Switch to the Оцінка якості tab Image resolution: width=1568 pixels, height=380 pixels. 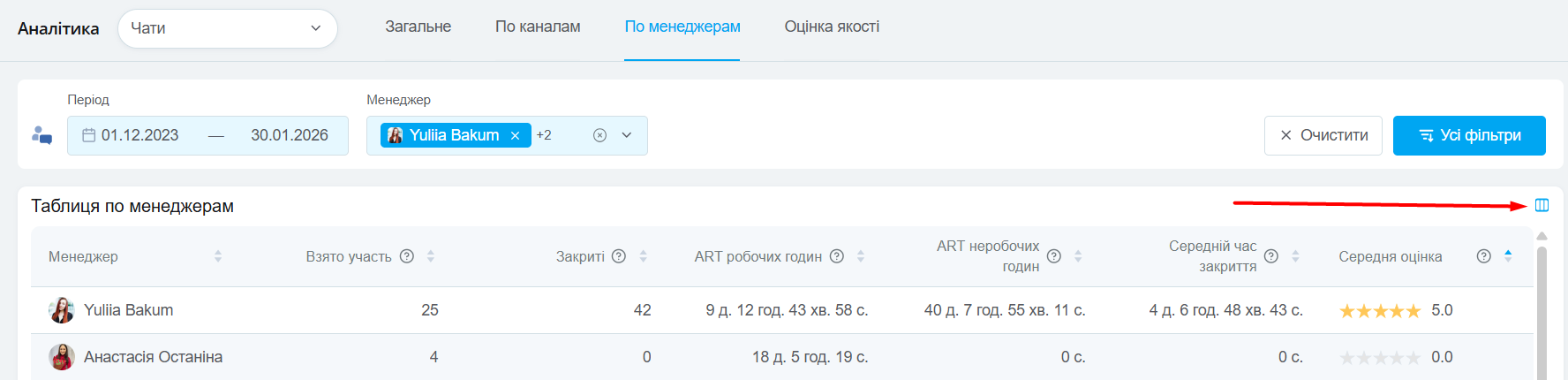point(832,27)
